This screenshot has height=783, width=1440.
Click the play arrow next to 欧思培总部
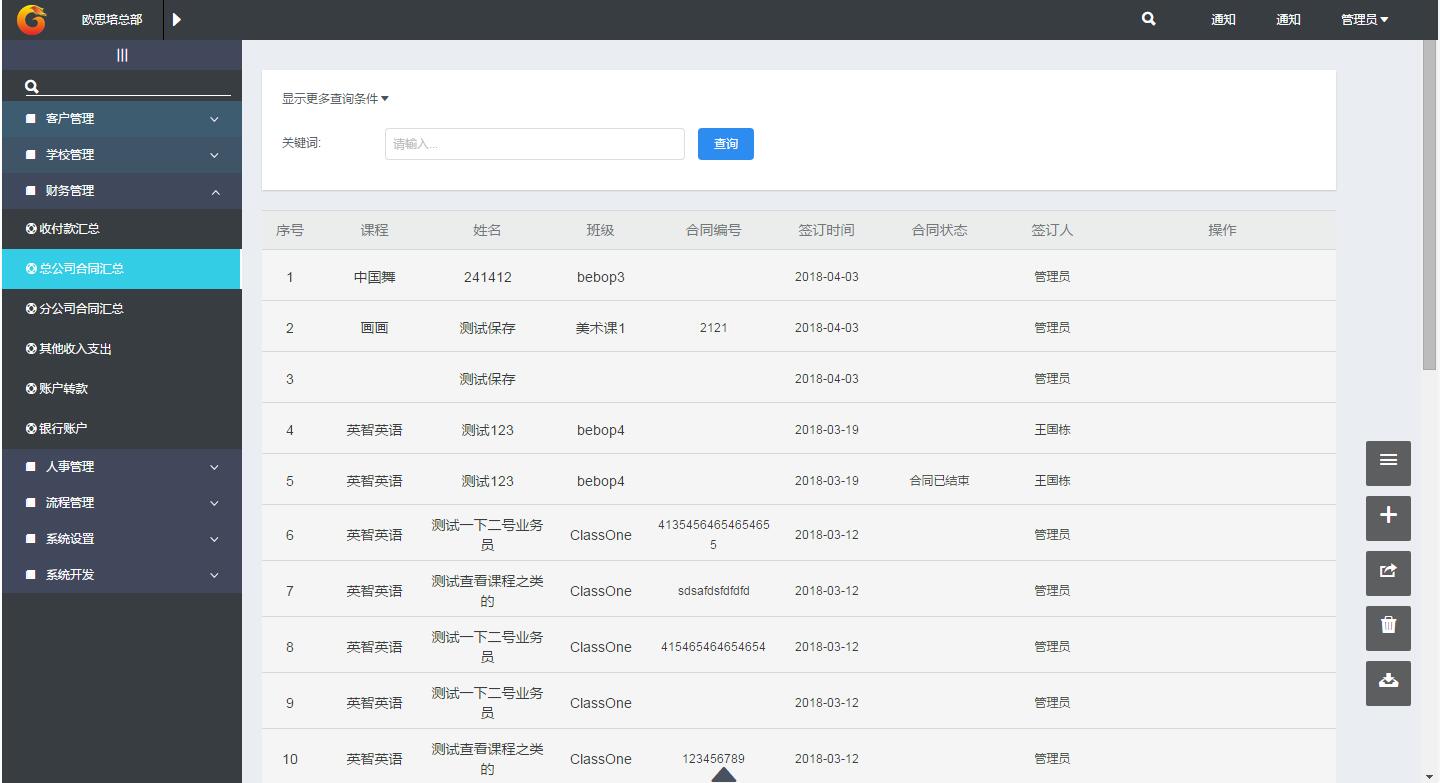[x=177, y=19]
